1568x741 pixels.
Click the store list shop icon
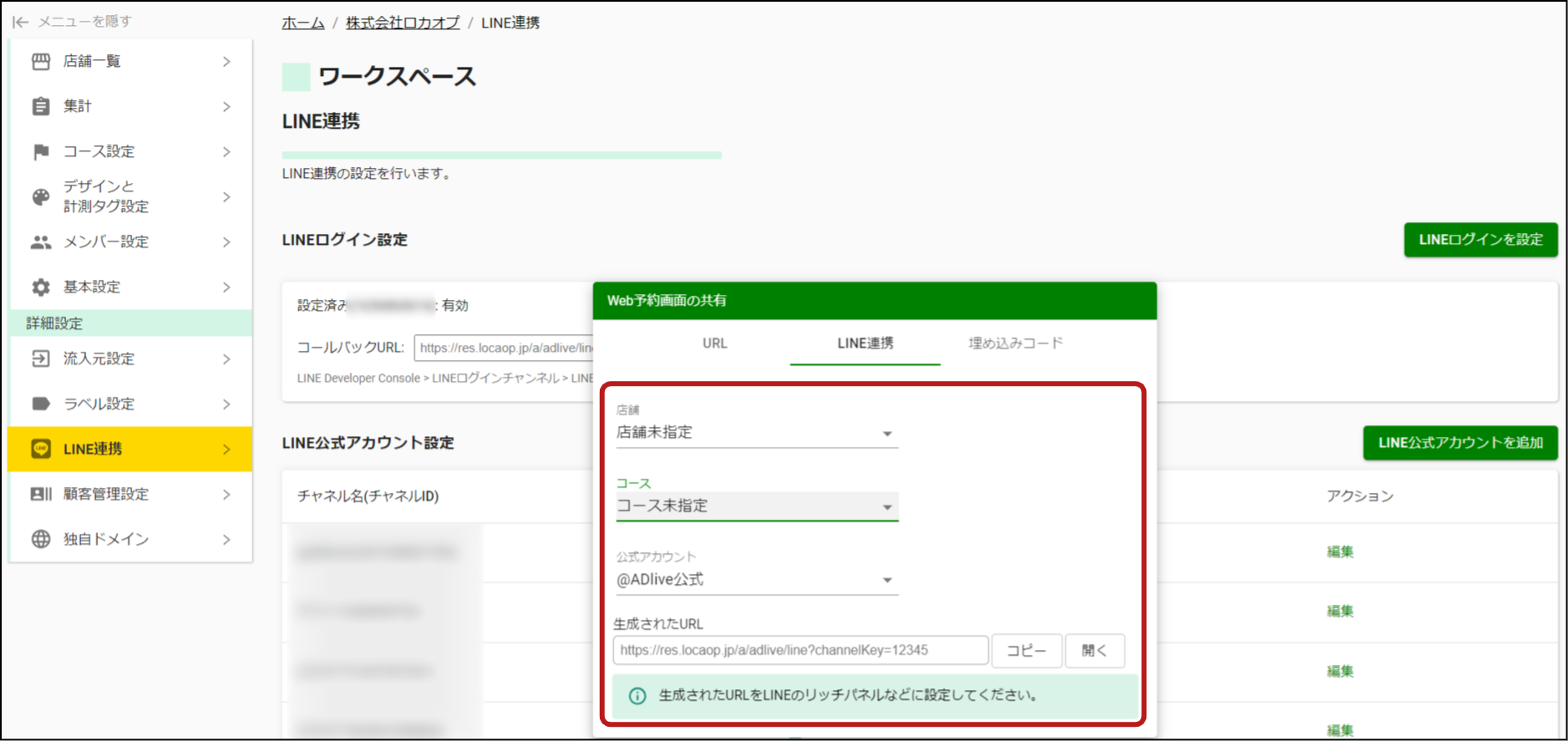pos(41,61)
